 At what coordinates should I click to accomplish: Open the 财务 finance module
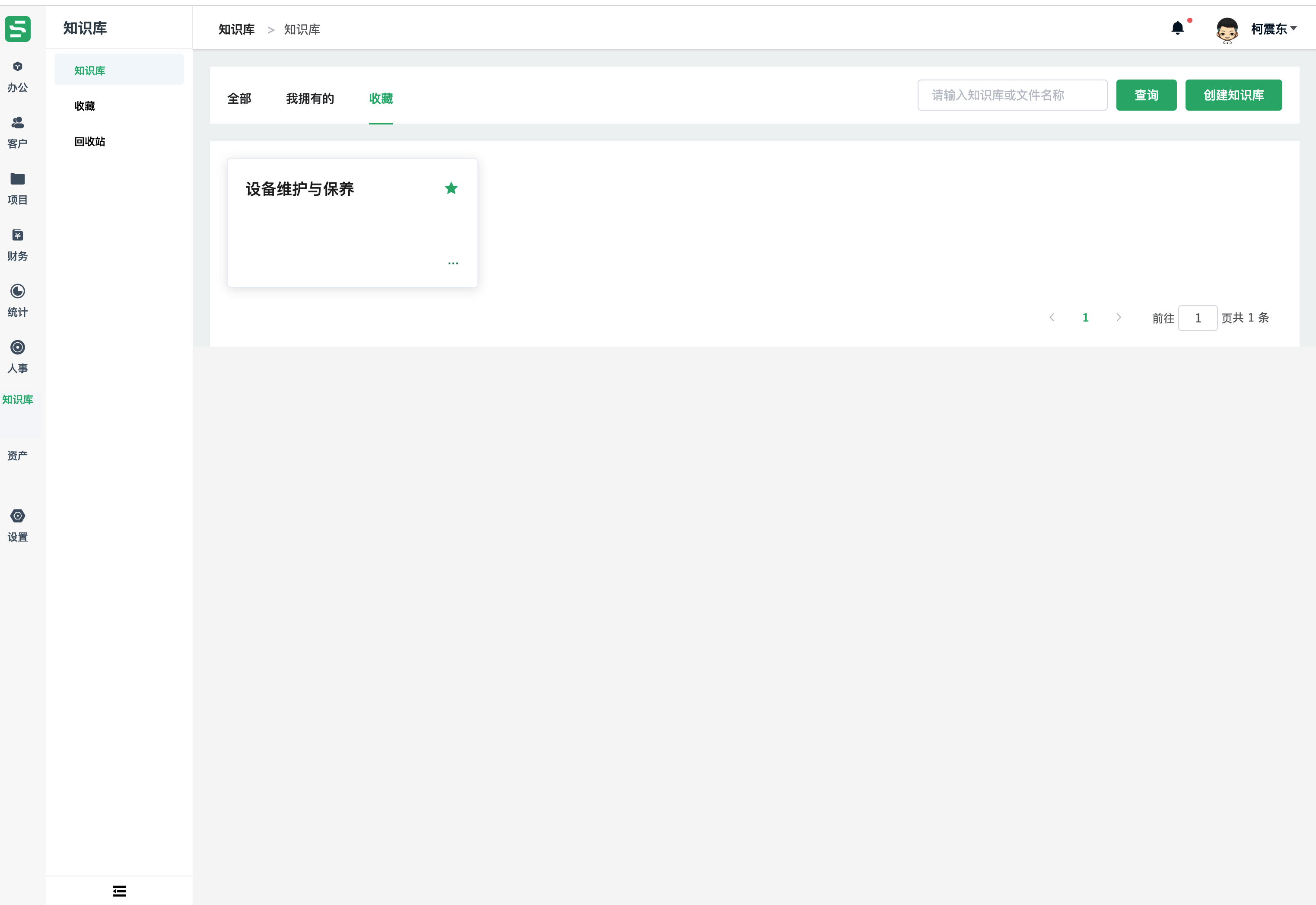tap(18, 245)
